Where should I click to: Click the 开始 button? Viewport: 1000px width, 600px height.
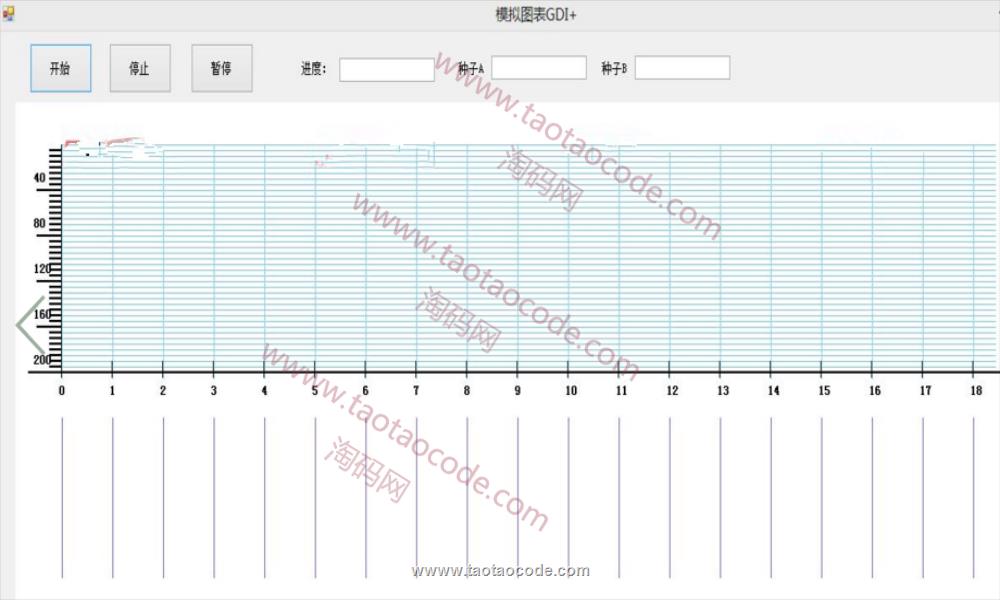click(60, 68)
